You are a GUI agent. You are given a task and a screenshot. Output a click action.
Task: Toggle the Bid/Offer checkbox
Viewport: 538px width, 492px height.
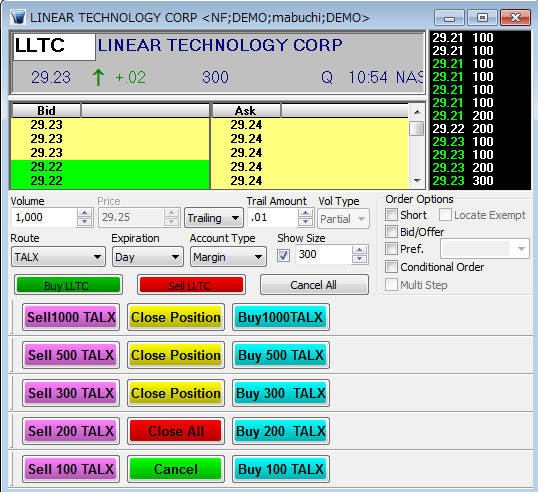tap(391, 232)
